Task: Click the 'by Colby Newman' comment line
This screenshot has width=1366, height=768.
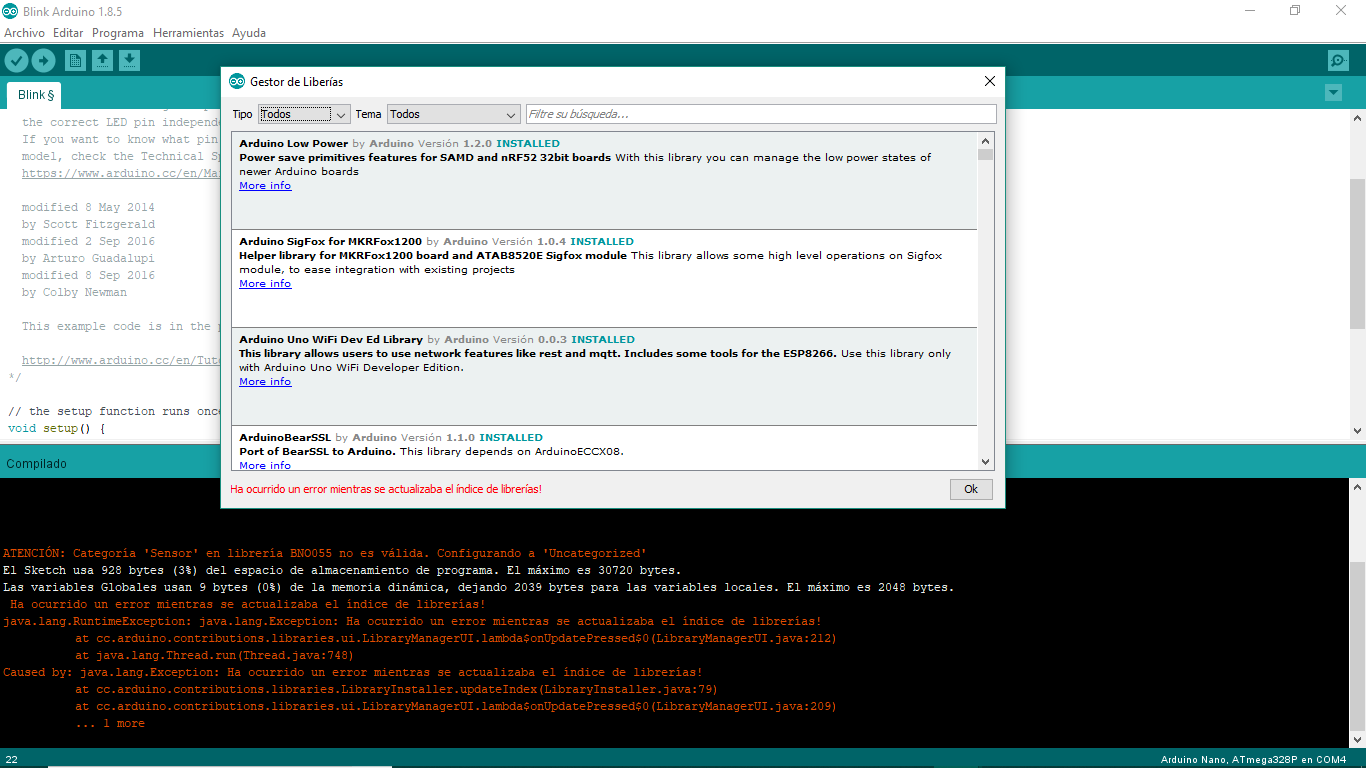Action: [x=74, y=292]
